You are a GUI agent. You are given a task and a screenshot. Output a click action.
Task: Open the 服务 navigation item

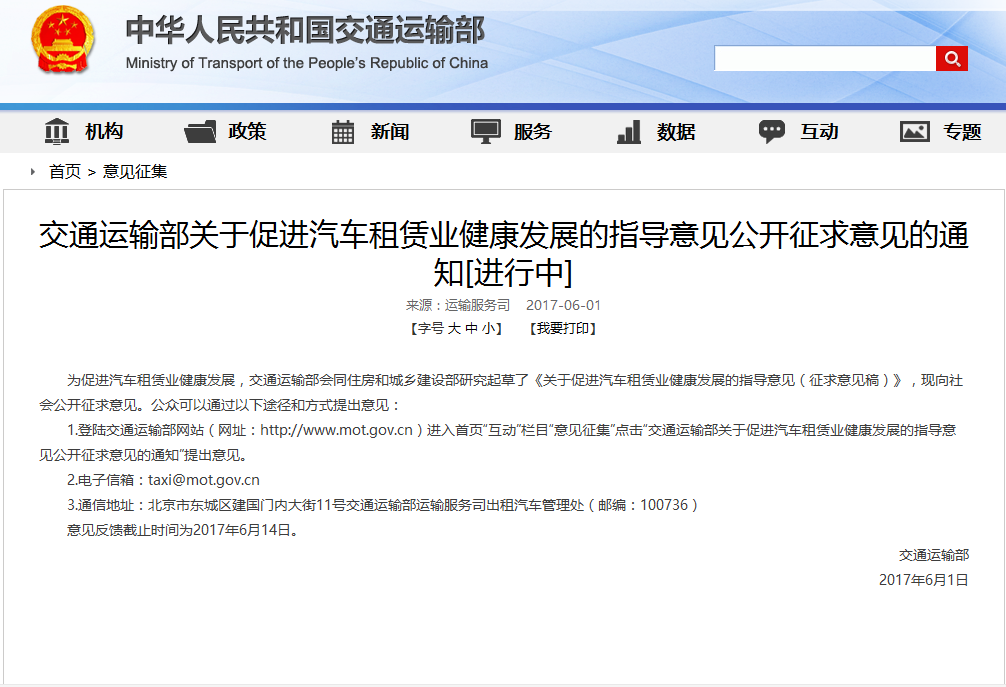(533, 131)
